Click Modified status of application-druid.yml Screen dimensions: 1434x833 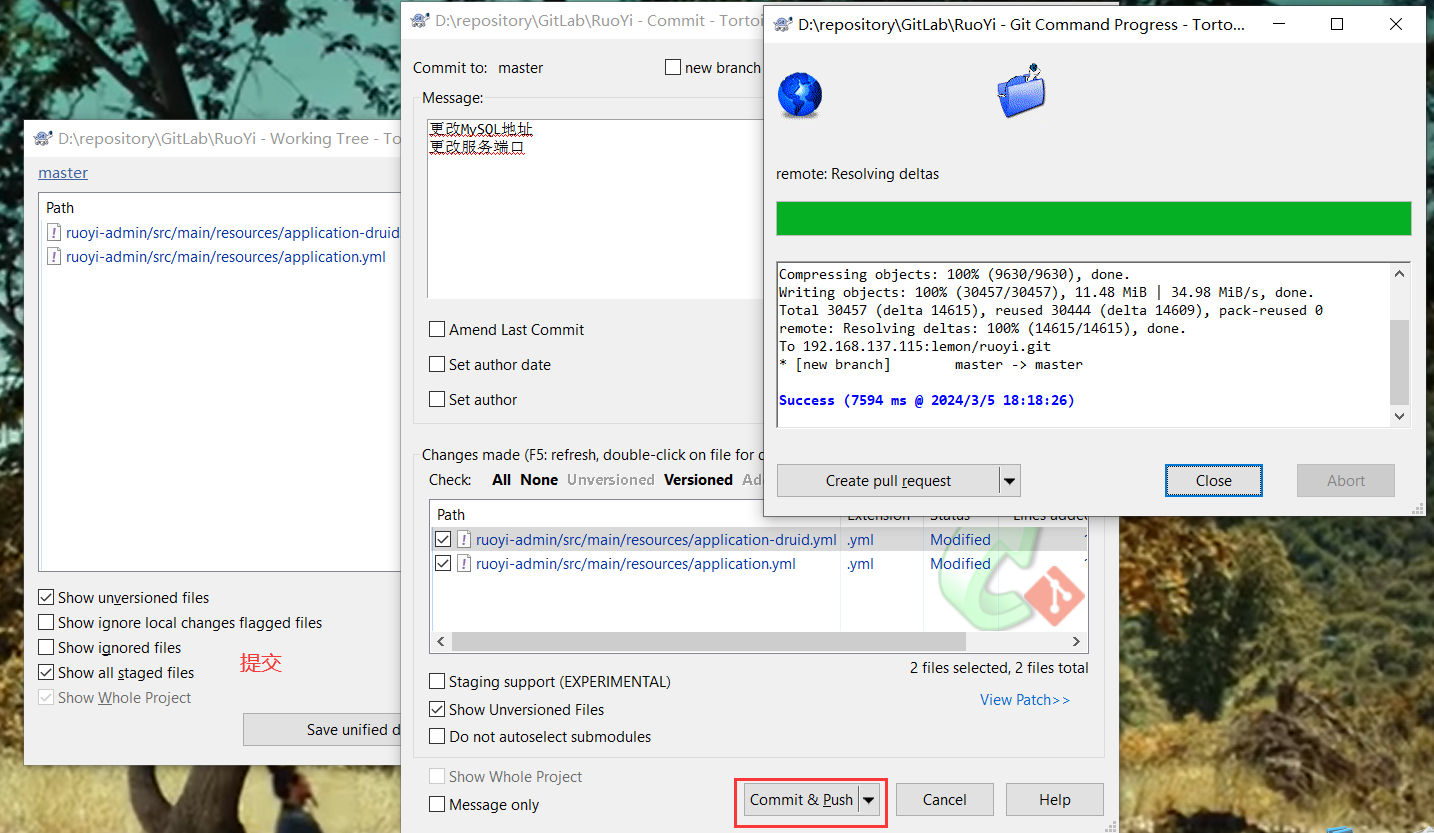tap(960, 540)
